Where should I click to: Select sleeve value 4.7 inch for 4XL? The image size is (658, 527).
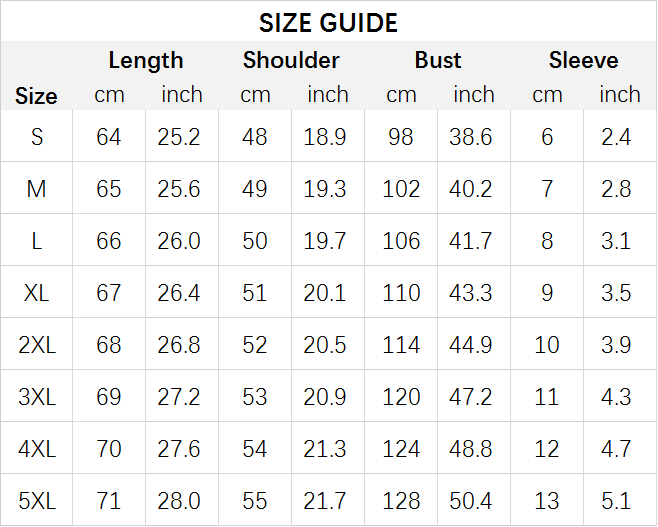tap(616, 449)
